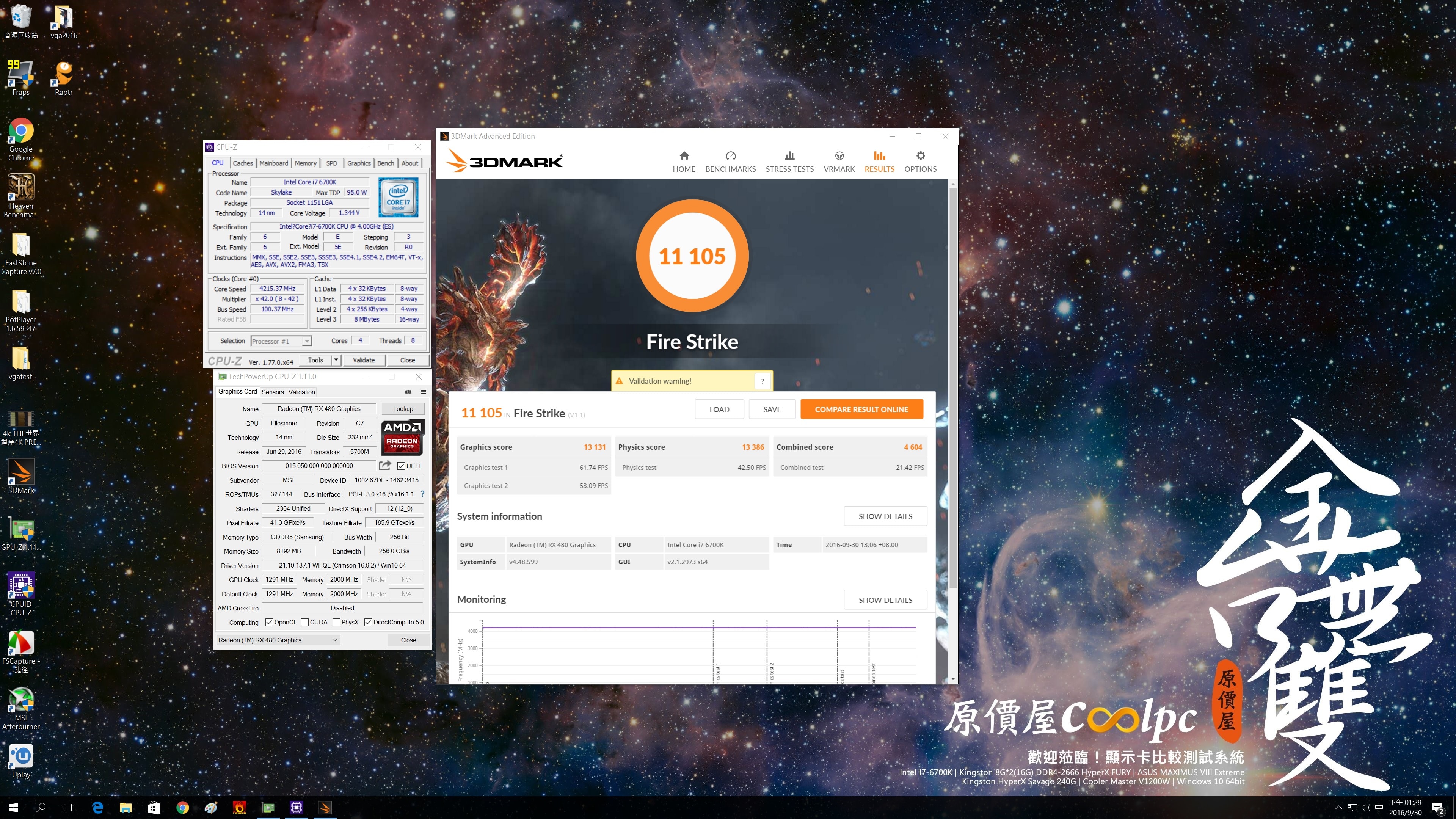Screen dimensions: 1456x819
Task: Click the Close button in GPU-Z
Action: [x=408, y=640]
